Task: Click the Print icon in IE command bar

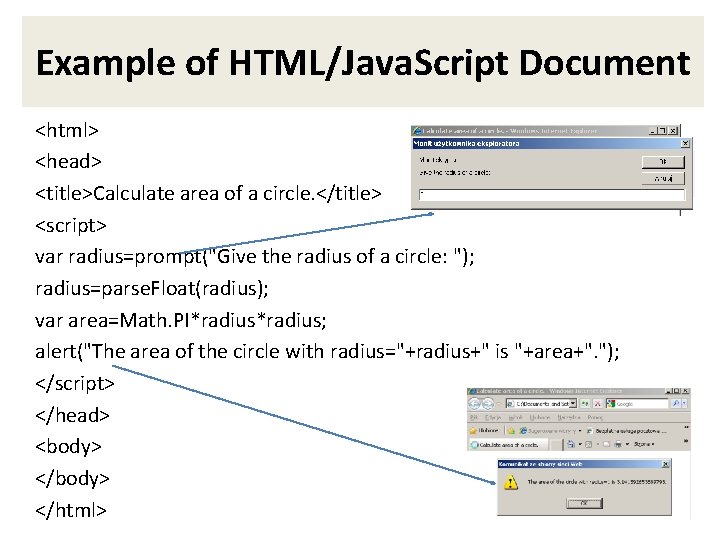Action: click(618, 444)
